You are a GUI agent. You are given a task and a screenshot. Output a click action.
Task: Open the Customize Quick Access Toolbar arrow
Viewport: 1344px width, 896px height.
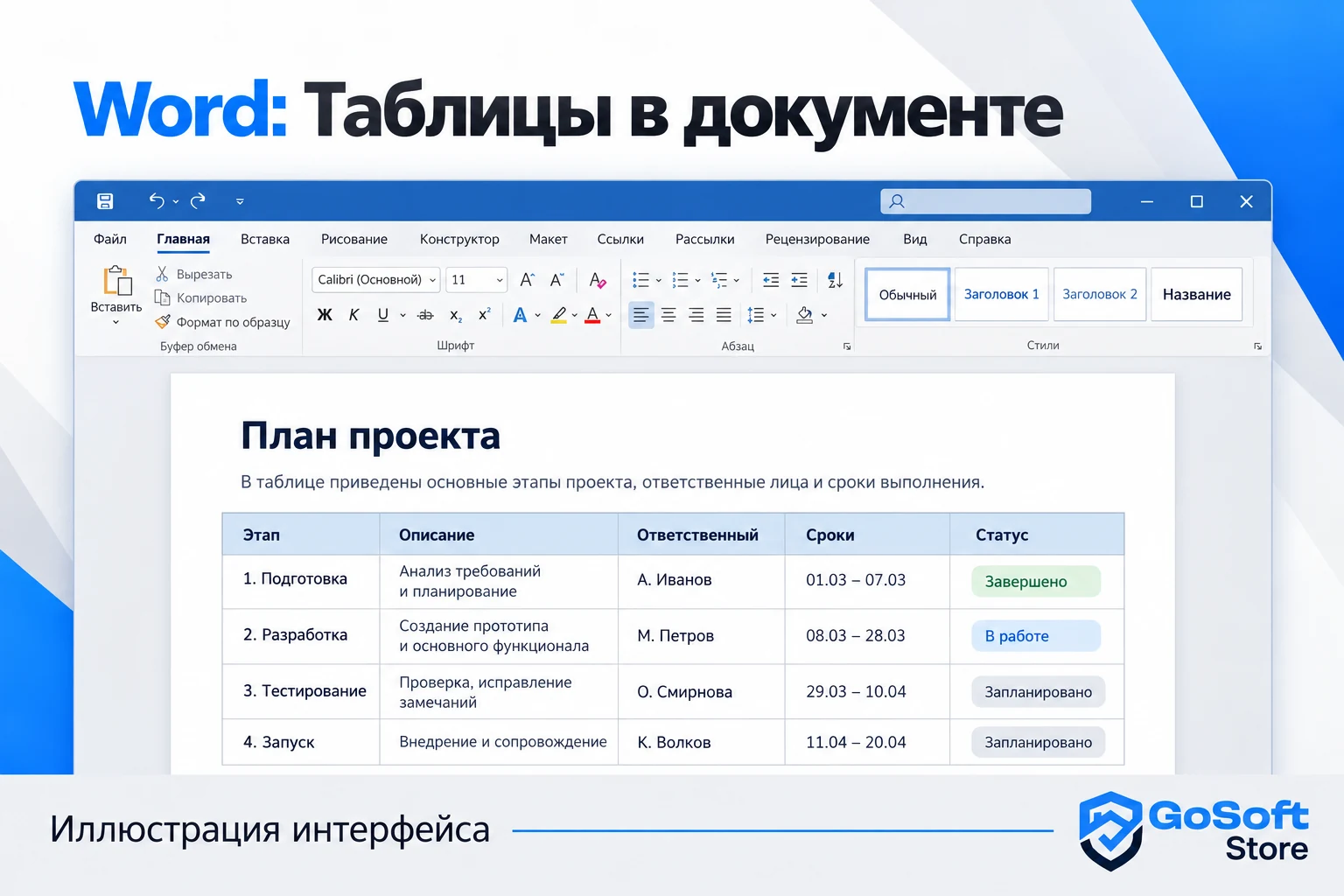click(240, 202)
